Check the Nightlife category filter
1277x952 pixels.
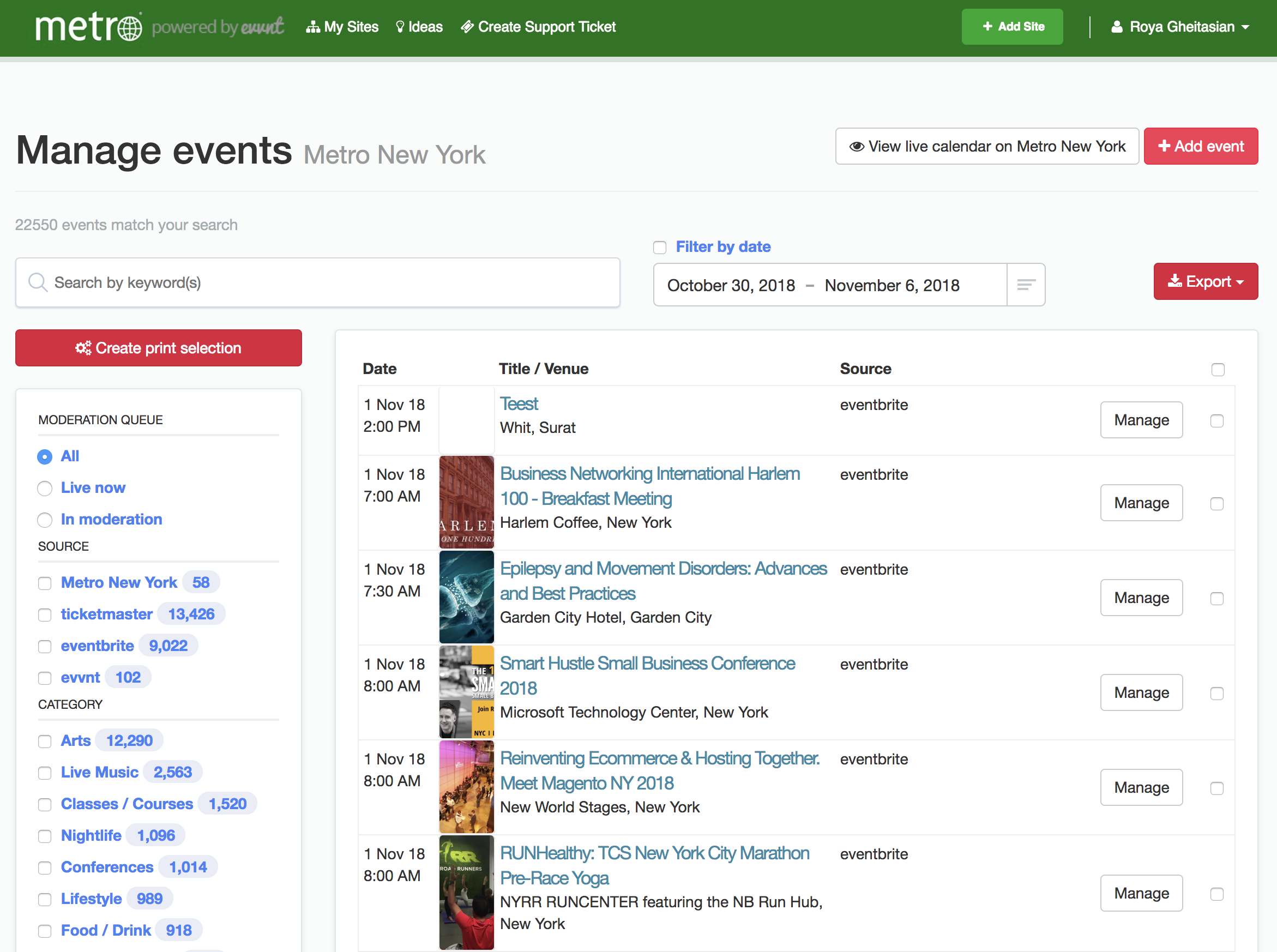pyautogui.click(x=44, y=836)
